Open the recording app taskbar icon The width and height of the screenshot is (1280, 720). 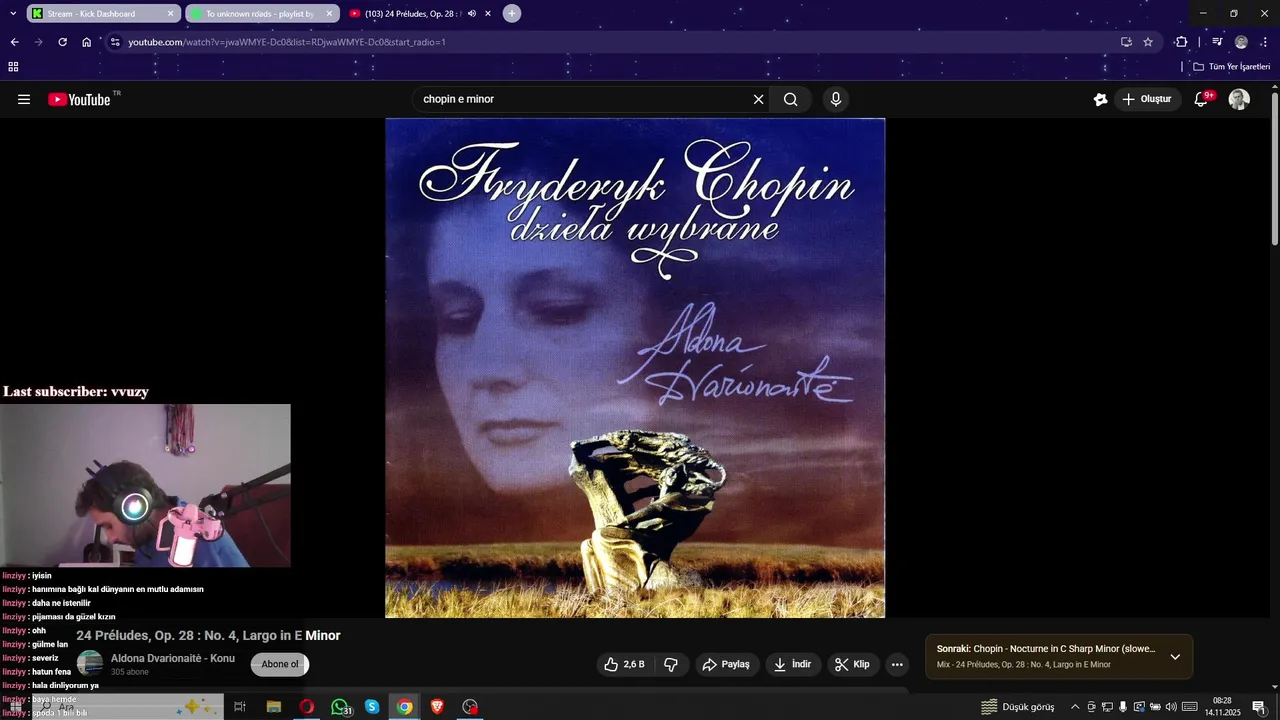pyautogui.click(x=470, y=707)
